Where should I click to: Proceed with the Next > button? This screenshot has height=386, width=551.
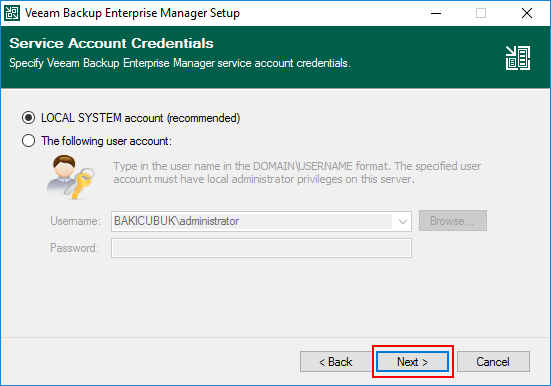pyautogui.click(x=413, y=362)
